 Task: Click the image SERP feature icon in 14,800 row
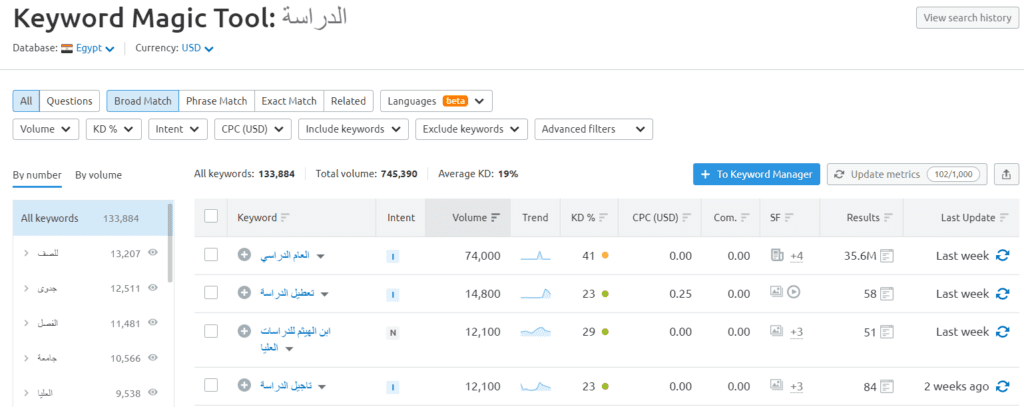[776, 292]
